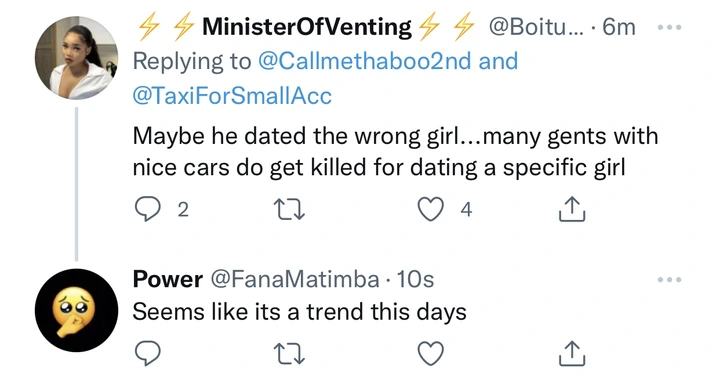The image size is (720, 376).
Task: View Power's emoji avatar
Action: click(76, 310)
